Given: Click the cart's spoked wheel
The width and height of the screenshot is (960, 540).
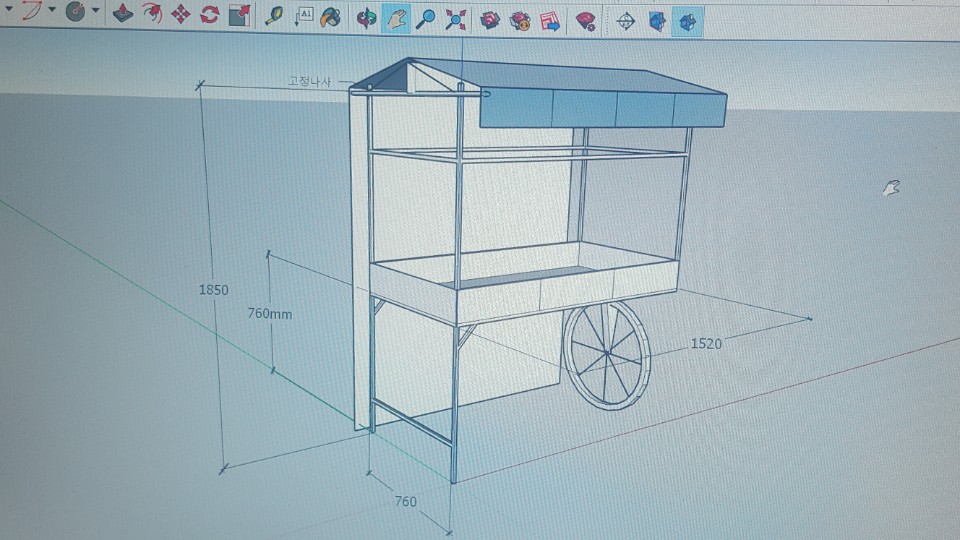Looking at the screenshot, I should coord(607,355).
